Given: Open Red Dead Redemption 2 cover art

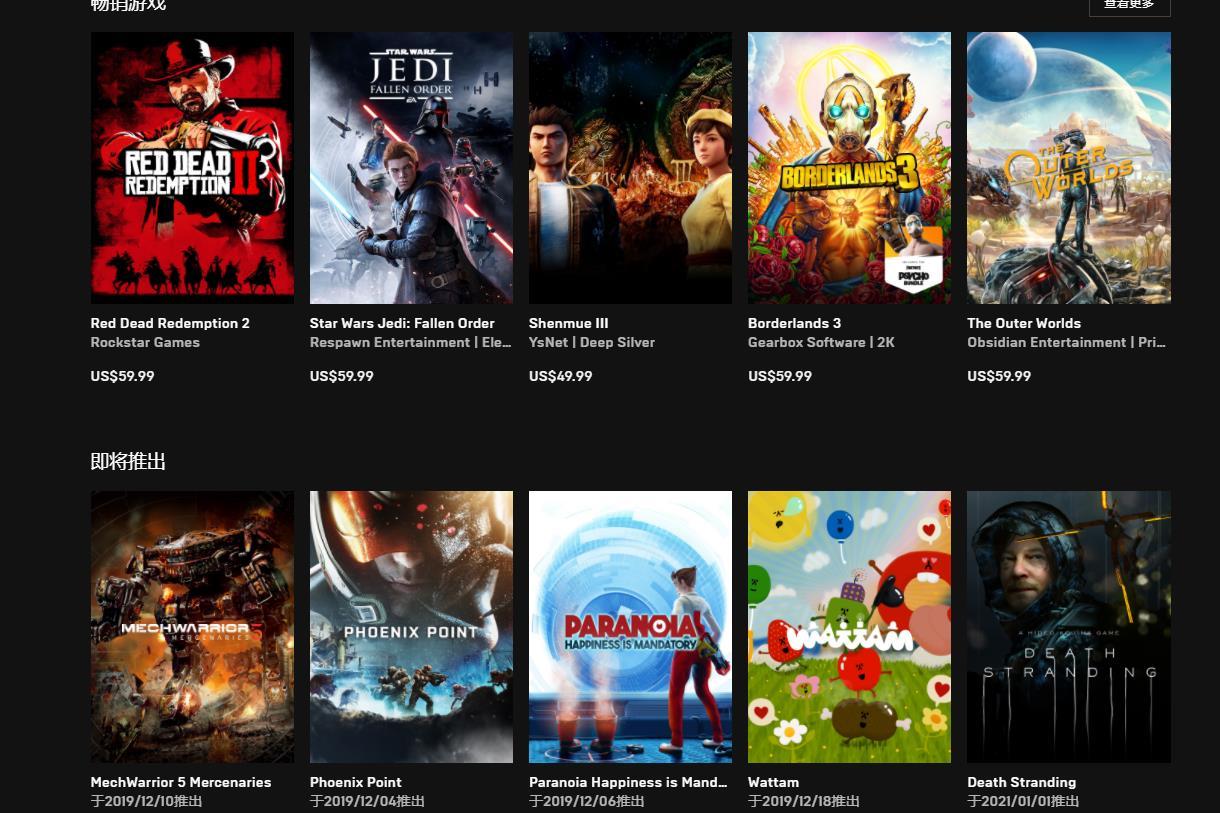Looking at the screenshot, I should pyautogui.click(x=192, y=168).
